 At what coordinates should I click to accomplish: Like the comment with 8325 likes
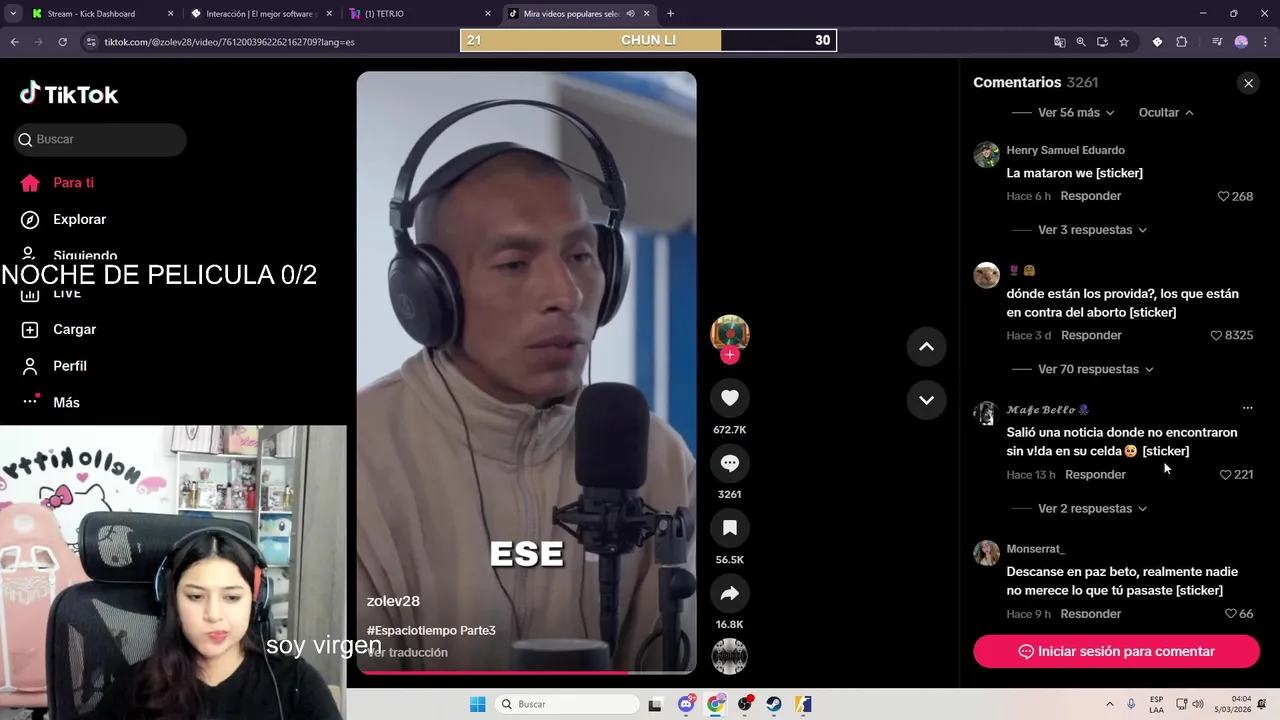click(1216, 335)
